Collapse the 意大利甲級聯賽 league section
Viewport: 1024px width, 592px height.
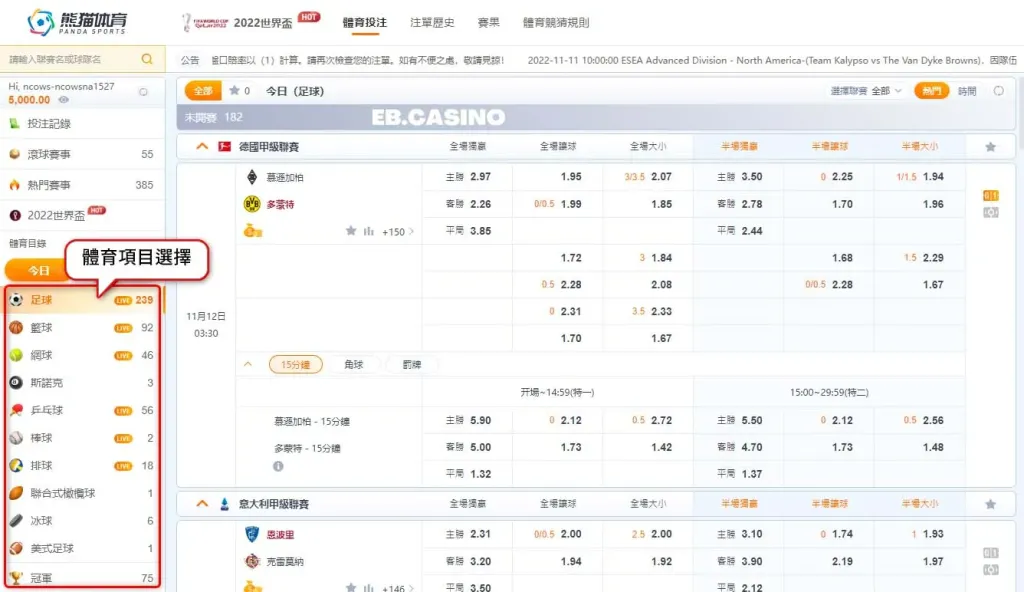click(x=202, y=503)
